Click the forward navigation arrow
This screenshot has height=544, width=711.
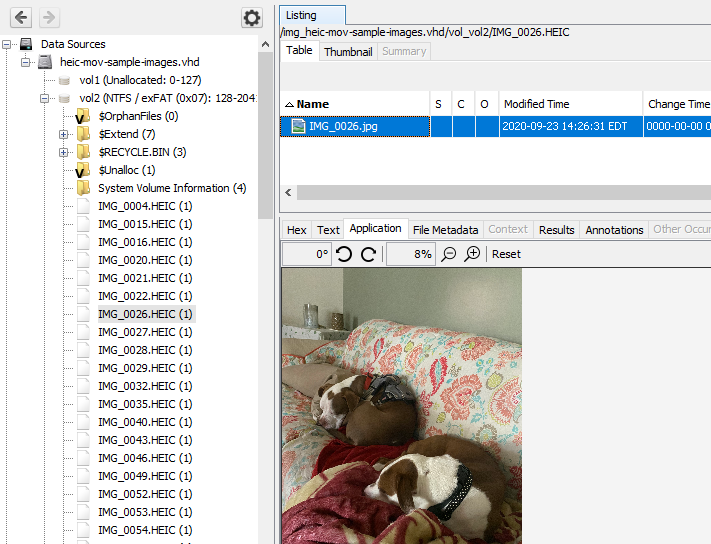[48, 17]
